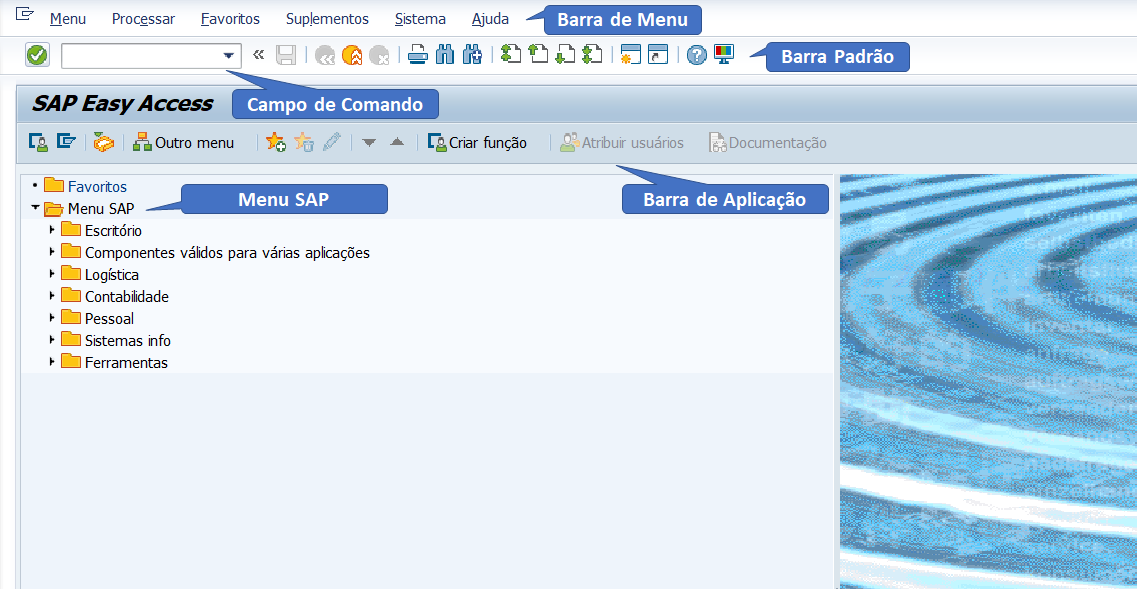The width and height of the screenshot is (1137, 589).
Task: Click the Outro menu button
Action: point(183,143)
